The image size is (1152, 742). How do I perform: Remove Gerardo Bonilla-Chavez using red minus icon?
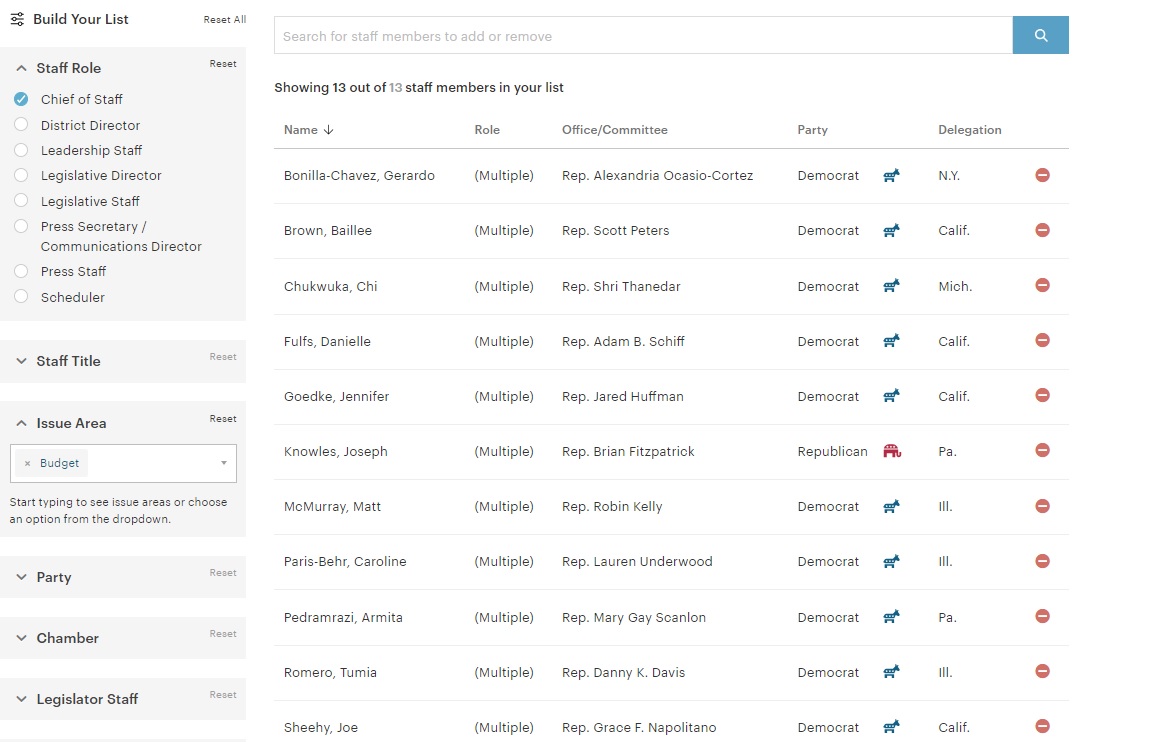[x=1042, y=175]
